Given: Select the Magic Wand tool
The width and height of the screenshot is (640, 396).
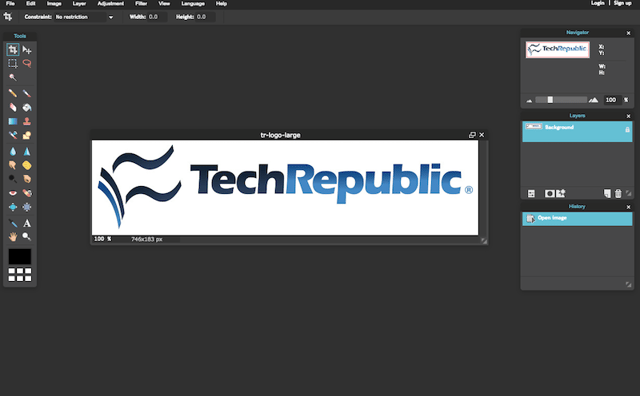Looking at the screenshot, I should coord(13,77).
